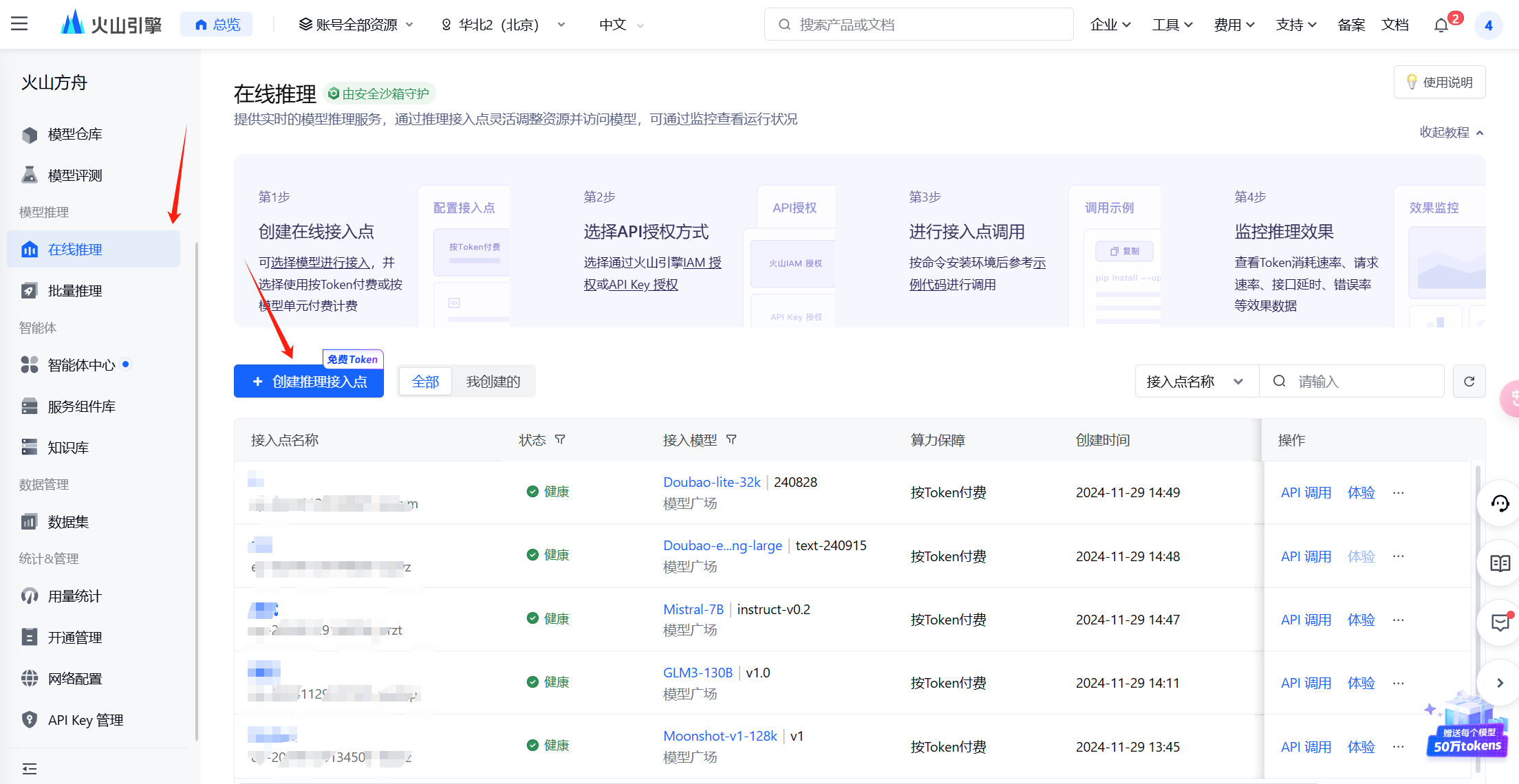The width and height of the screenshot is (1519, 784).
Task: Click the refresh list icon
Action: [1469, 381]
